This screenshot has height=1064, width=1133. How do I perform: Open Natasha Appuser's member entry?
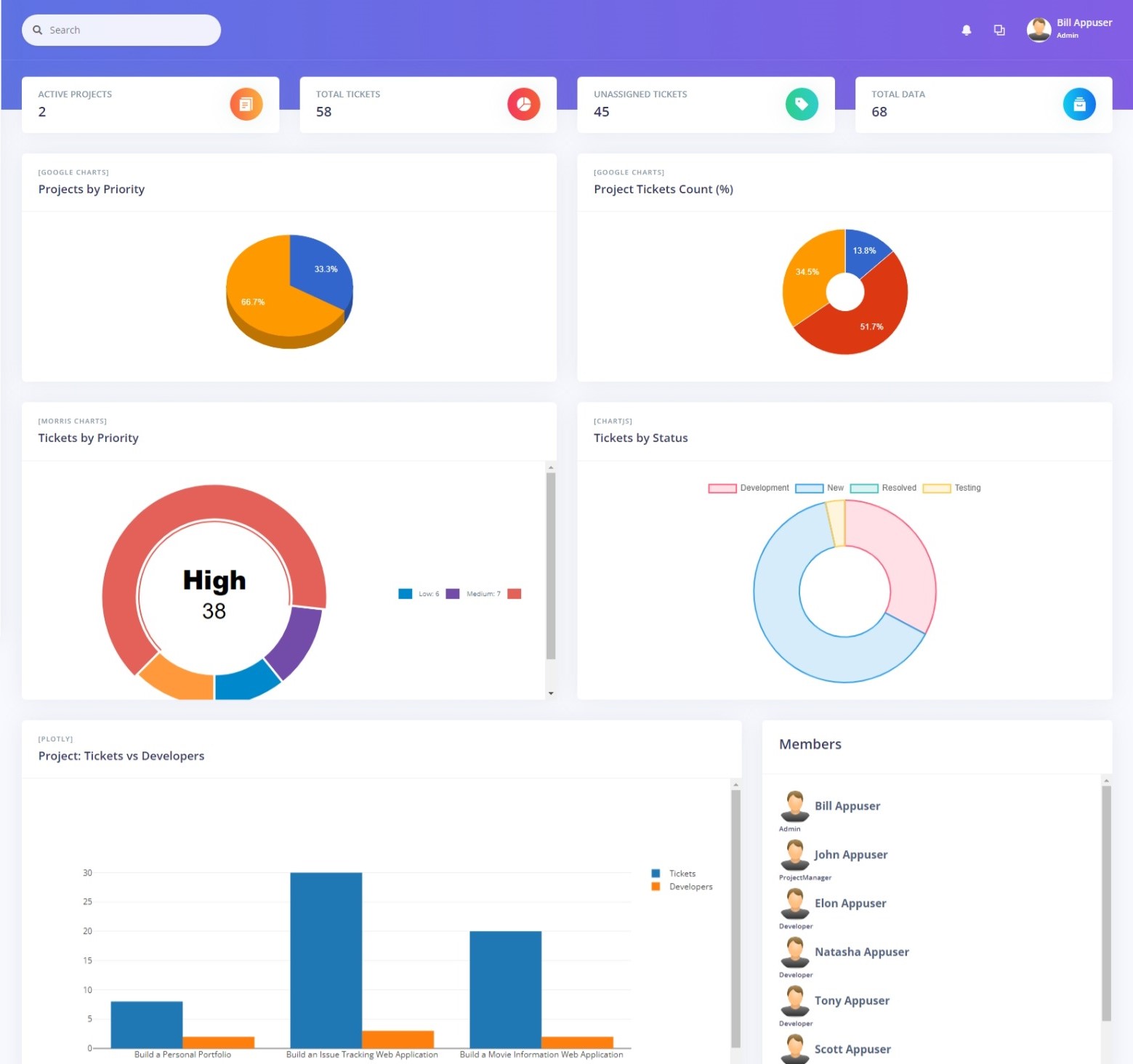tap(861, 952)
